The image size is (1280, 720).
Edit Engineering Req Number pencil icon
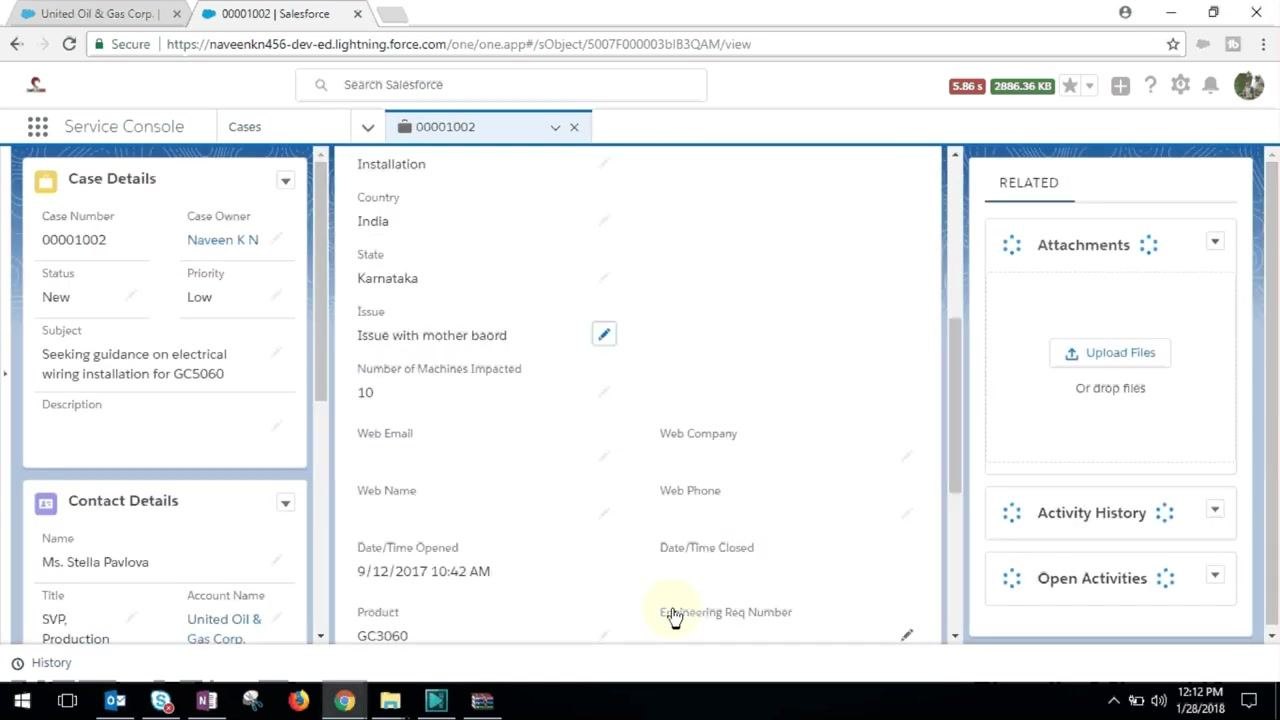[907, 635]
